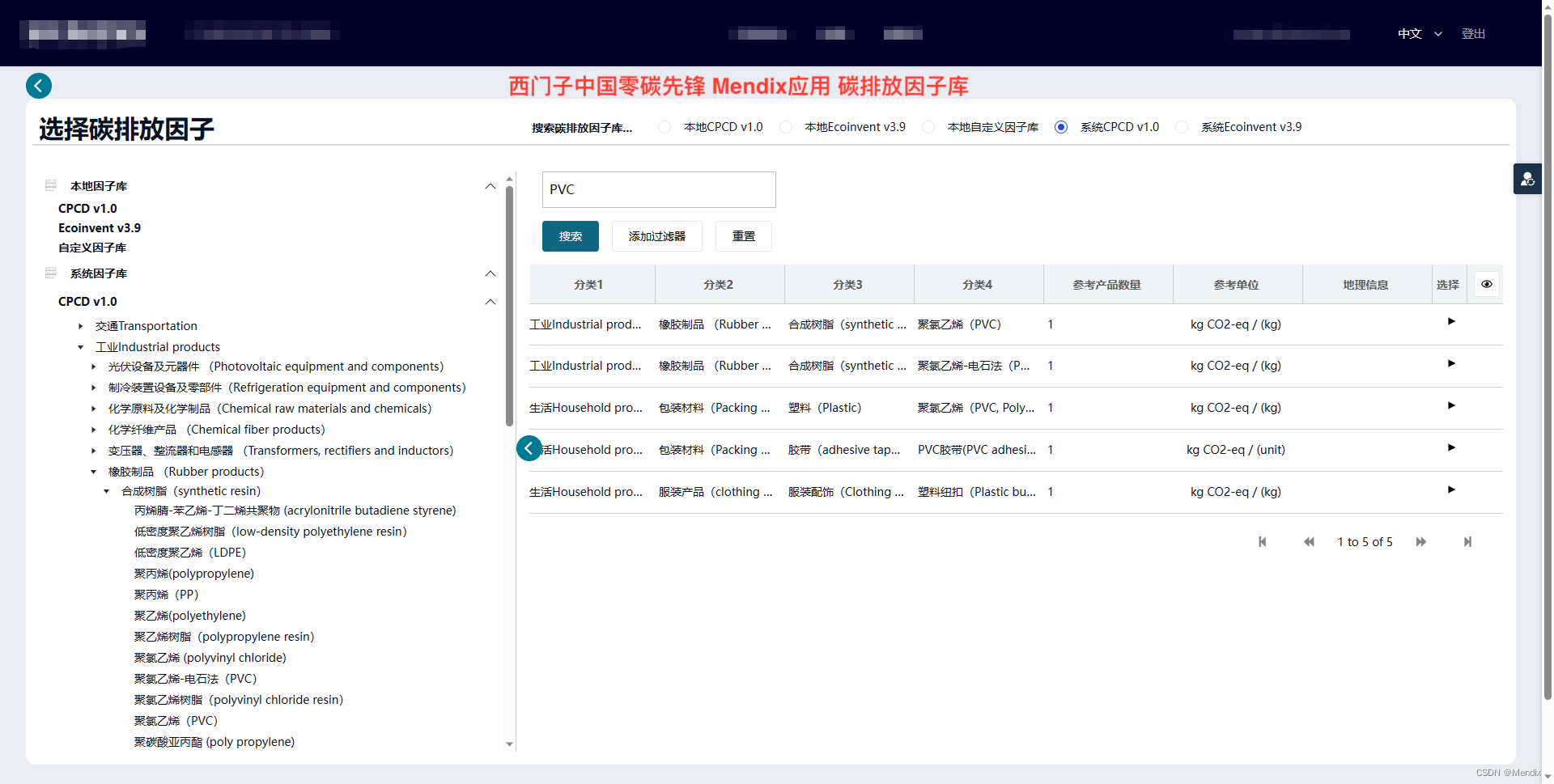Select 本地CPCD v1.0 radio option
The width and height of the screenshot is (1554, 784).
pyautogui.click(x=664, y=127)
